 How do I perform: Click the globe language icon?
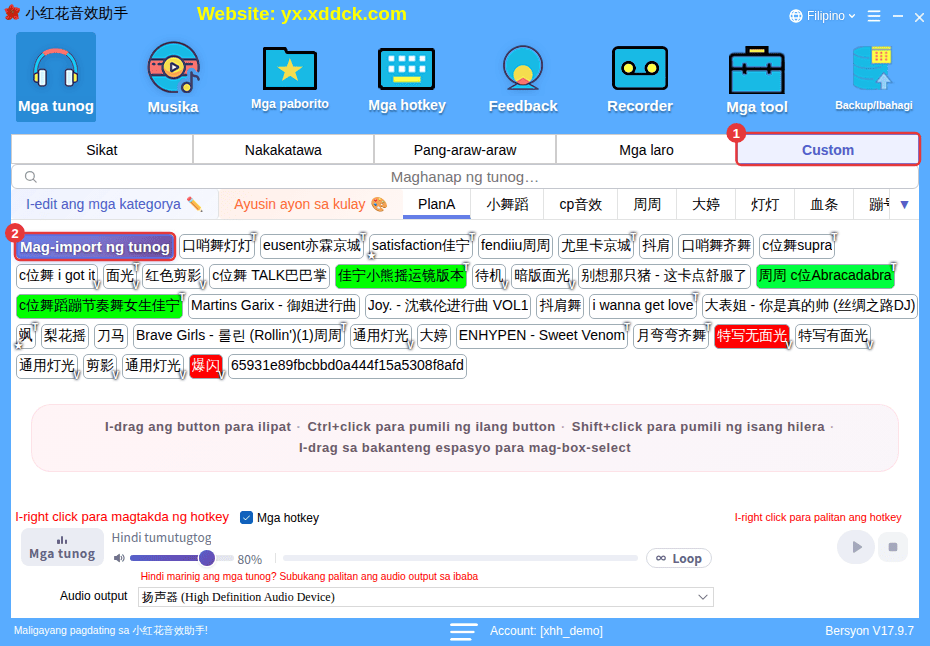coord(796,16)
